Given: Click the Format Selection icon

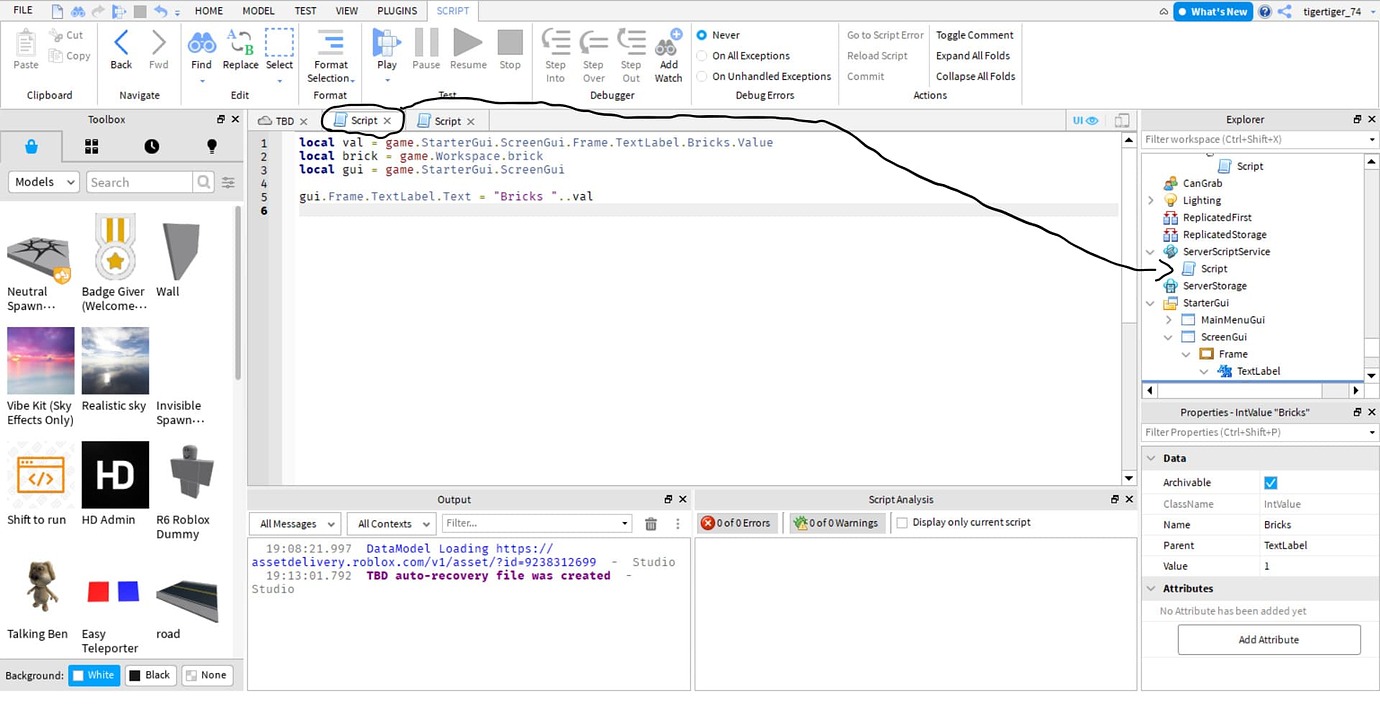Looking at the screenshot, I should pos(330,42).
